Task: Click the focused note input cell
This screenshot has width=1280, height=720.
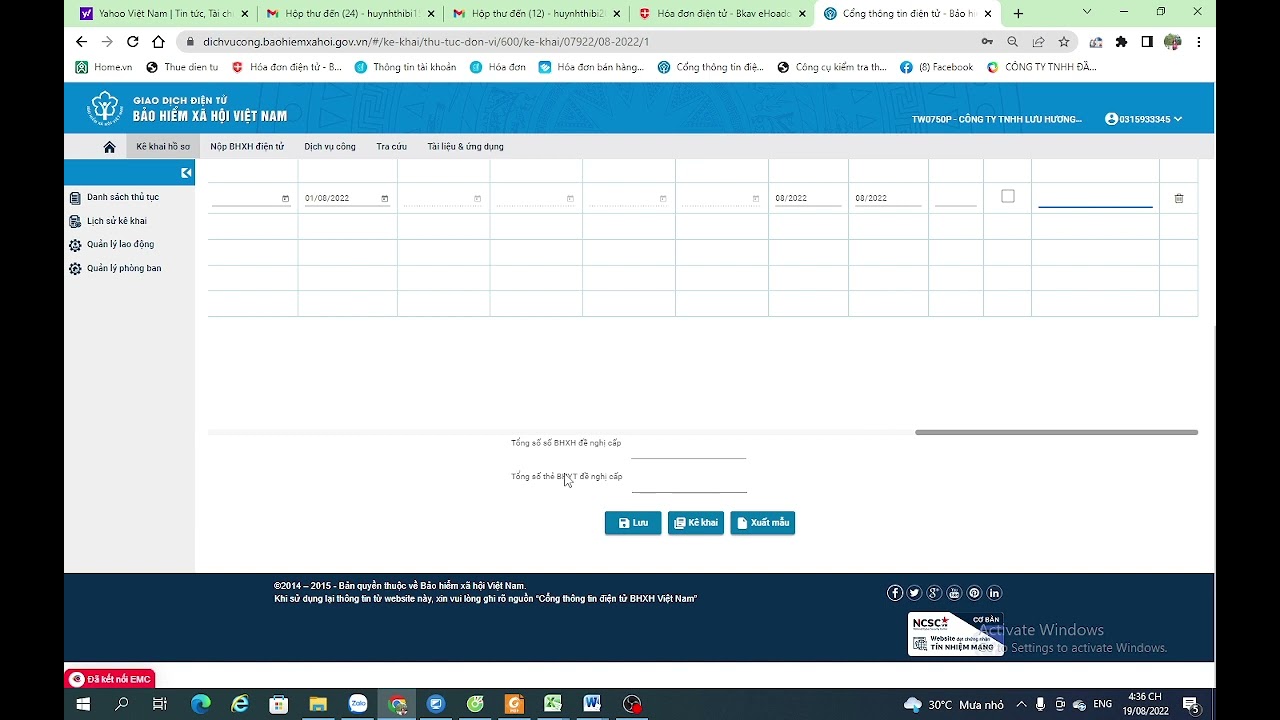Action: [x=1095, y=198]
